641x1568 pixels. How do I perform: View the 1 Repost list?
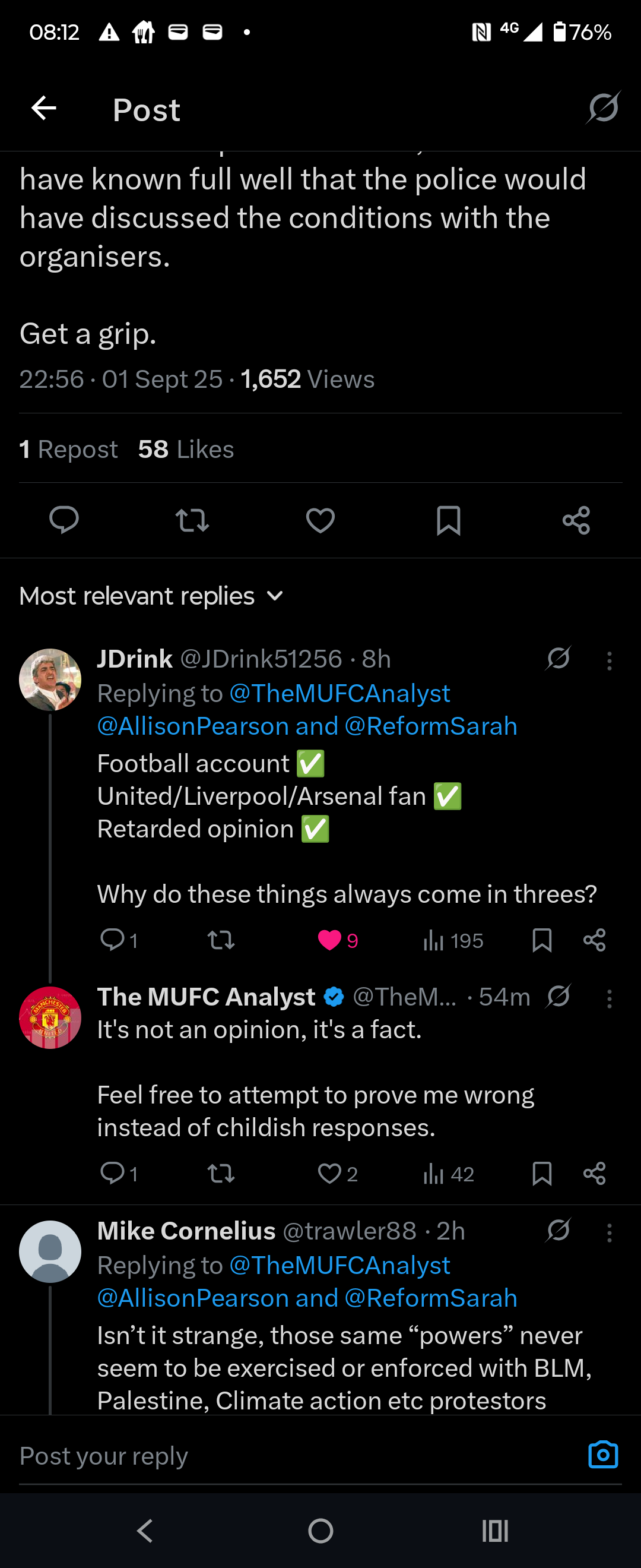pyautogui.click(x=68, y=449)
